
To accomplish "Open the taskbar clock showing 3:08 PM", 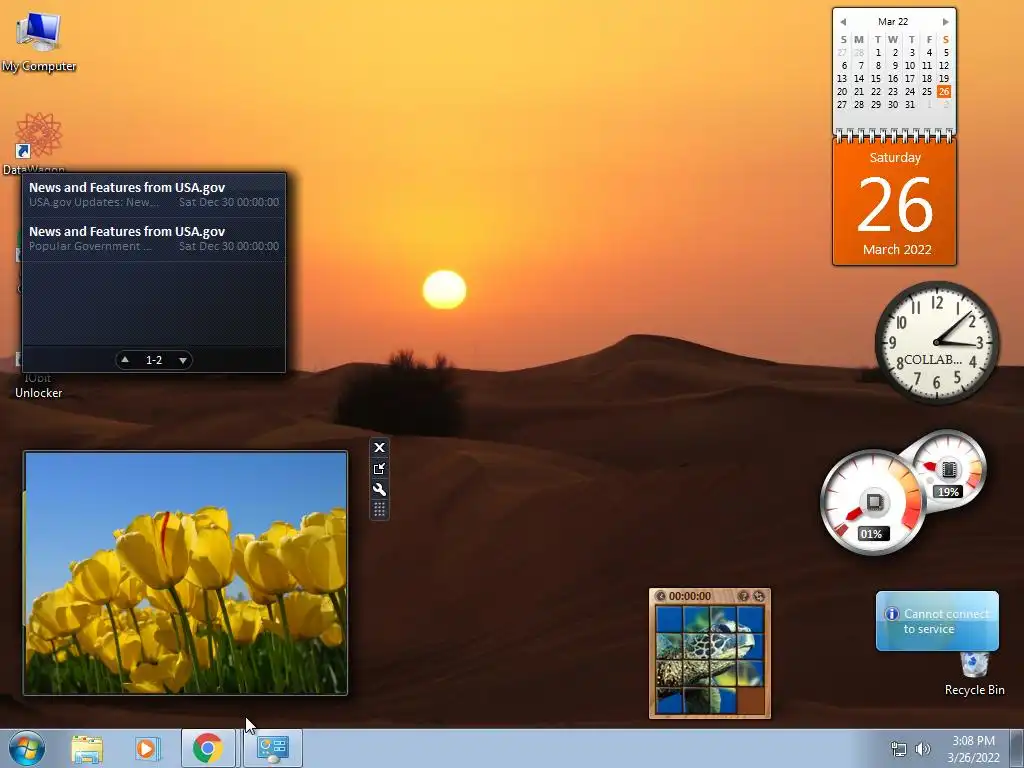I will [973, 749].
